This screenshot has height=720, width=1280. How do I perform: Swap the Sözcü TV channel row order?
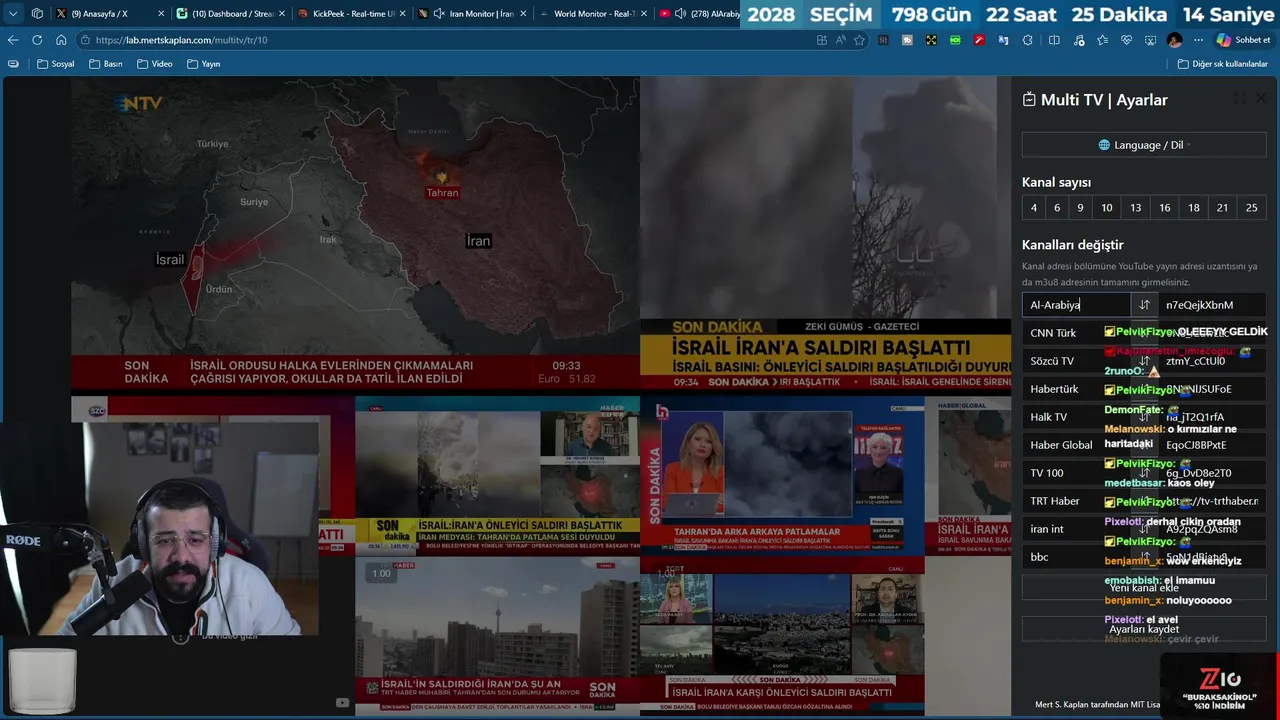point(1144,361)
